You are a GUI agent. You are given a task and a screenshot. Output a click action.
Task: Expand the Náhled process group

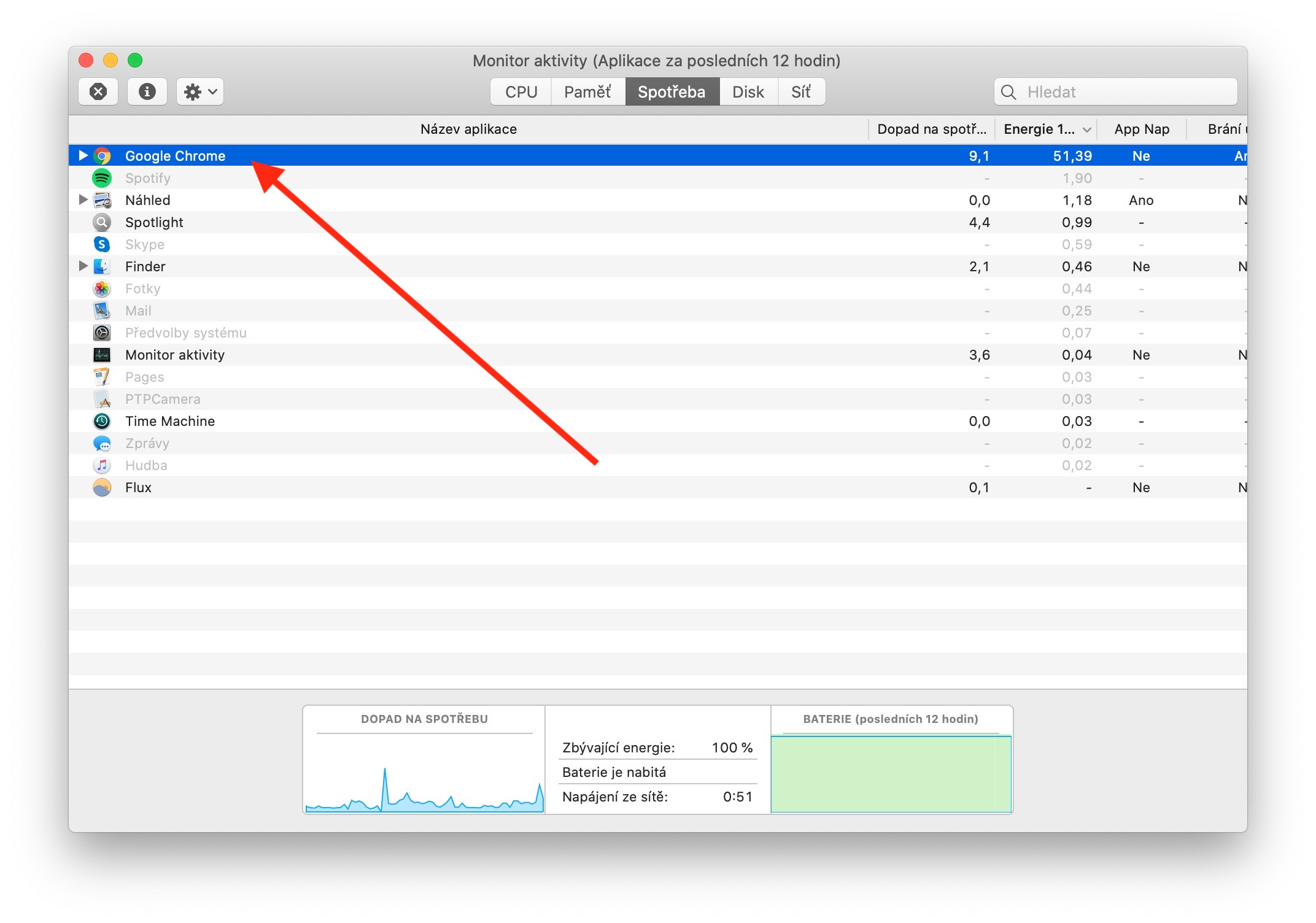(83, 200)
